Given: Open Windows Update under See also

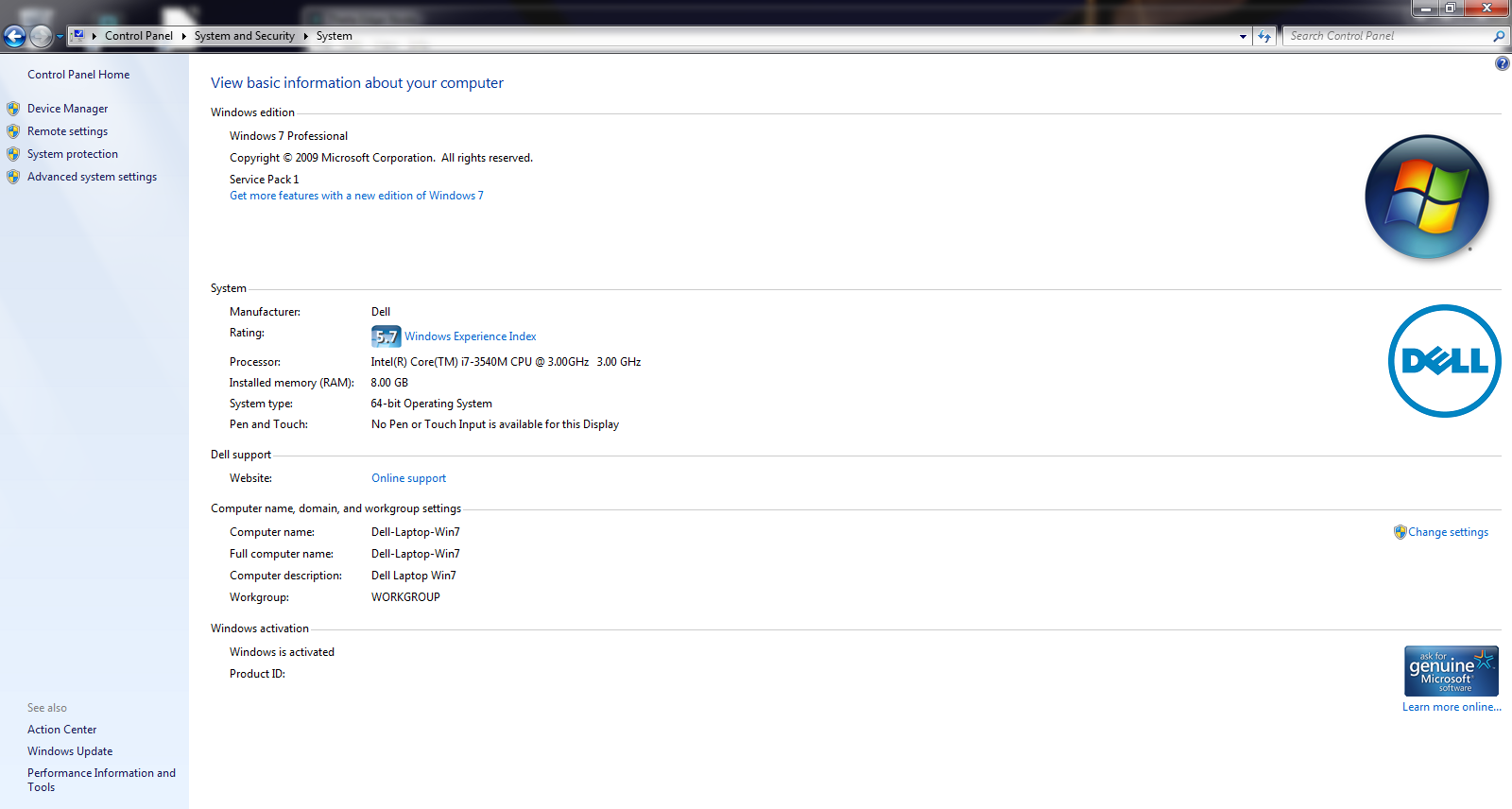Looking at the screenshot, I should click(70, 751).
